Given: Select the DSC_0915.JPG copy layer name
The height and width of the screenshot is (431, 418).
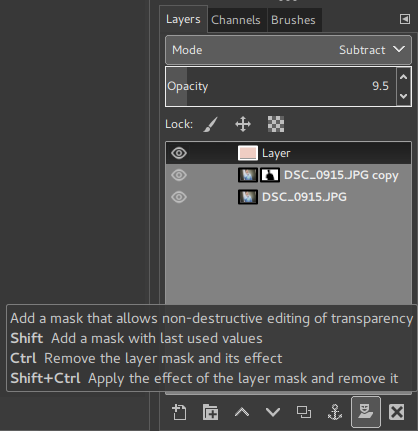Looking at the screenshot, I should point(341,175).
